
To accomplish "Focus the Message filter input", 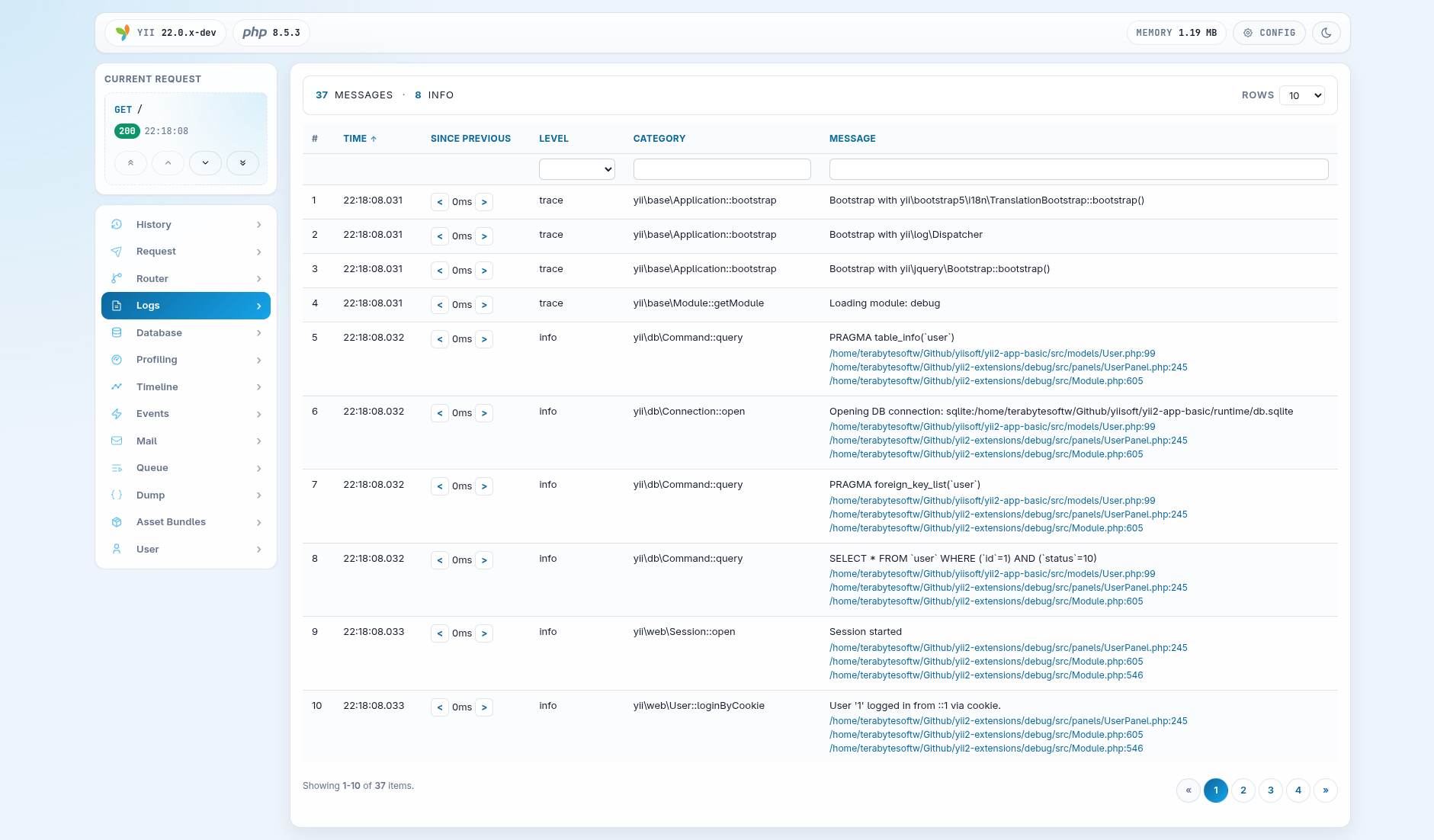I will click(x=1079, y=169).
